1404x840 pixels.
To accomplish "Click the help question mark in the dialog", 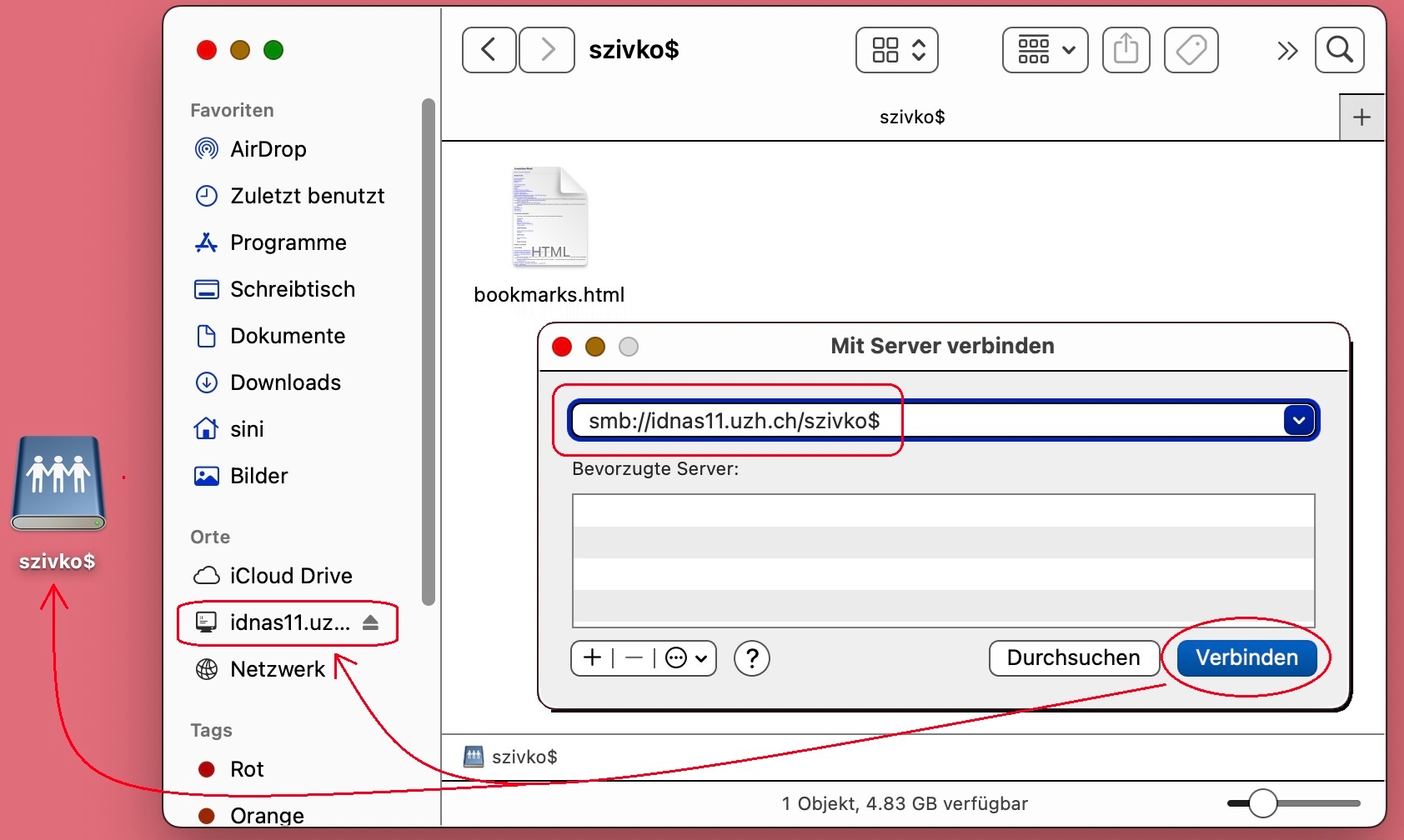I will 752,658.
